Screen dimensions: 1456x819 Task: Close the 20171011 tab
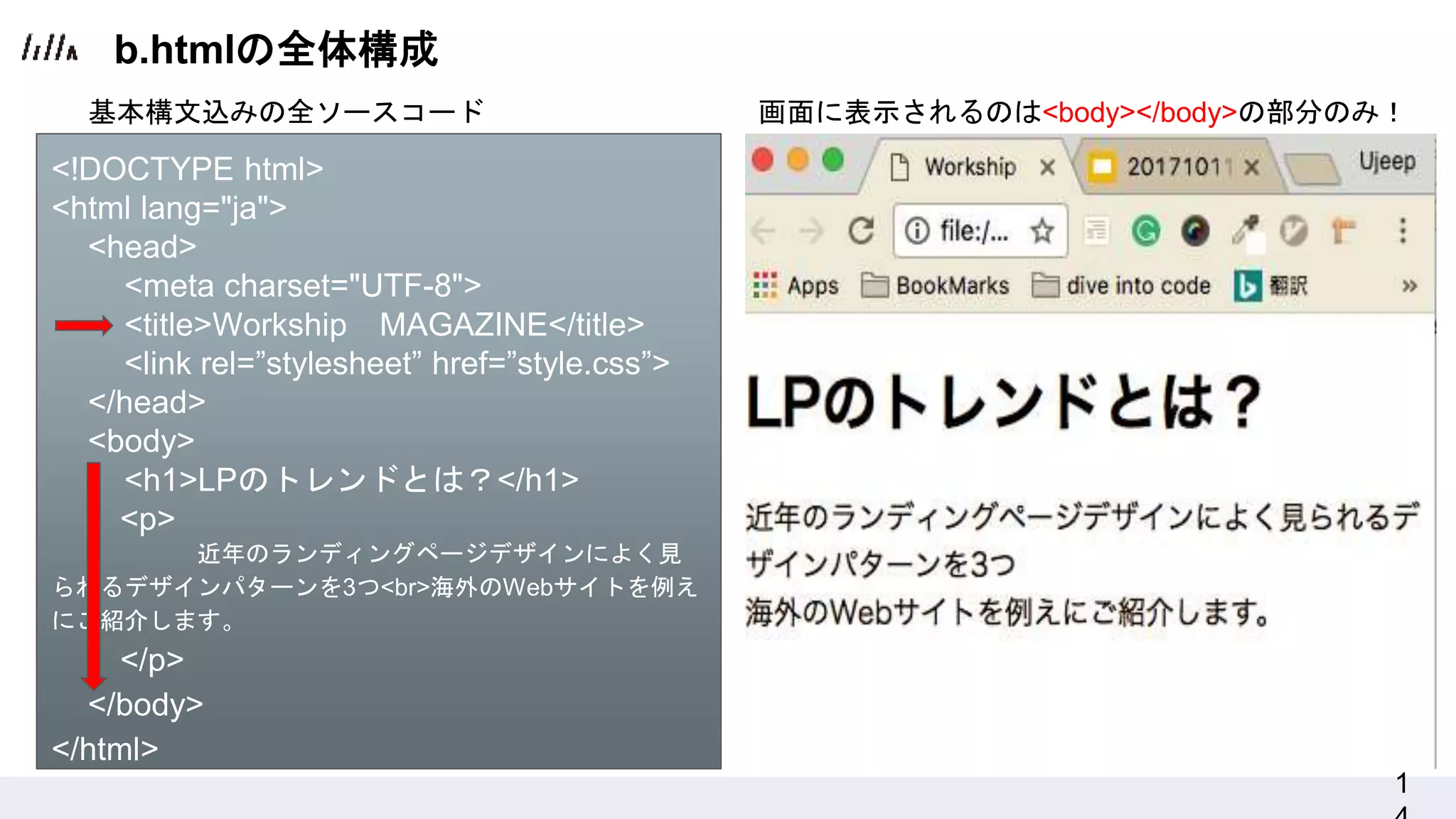pyautogui.click(x=1252, y=168)
